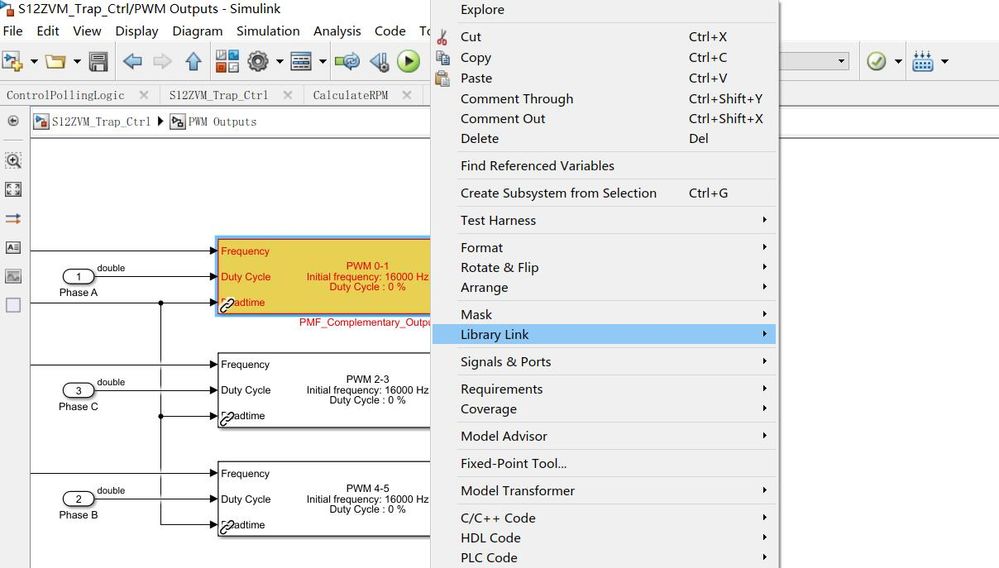Select the Annotation text palette icon
Viewport: 999px width, 568px height.
[x=13, y=247]
